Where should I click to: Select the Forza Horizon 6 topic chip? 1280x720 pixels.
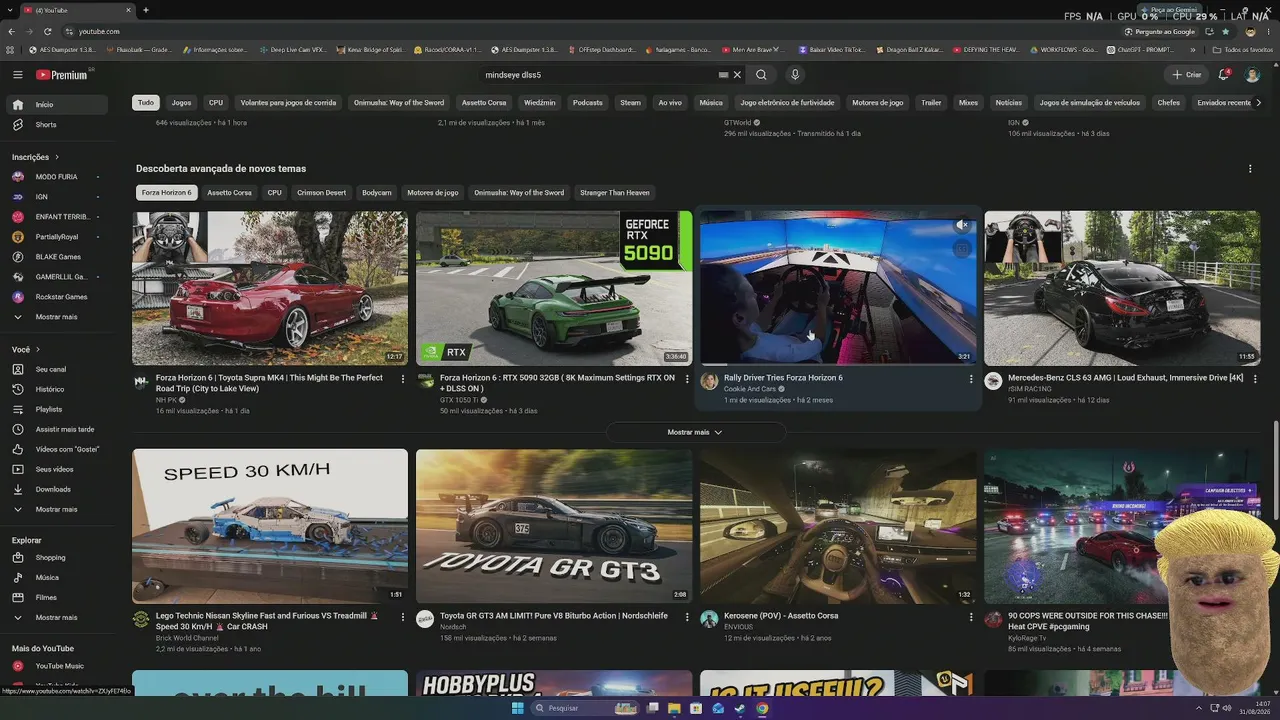166,193
